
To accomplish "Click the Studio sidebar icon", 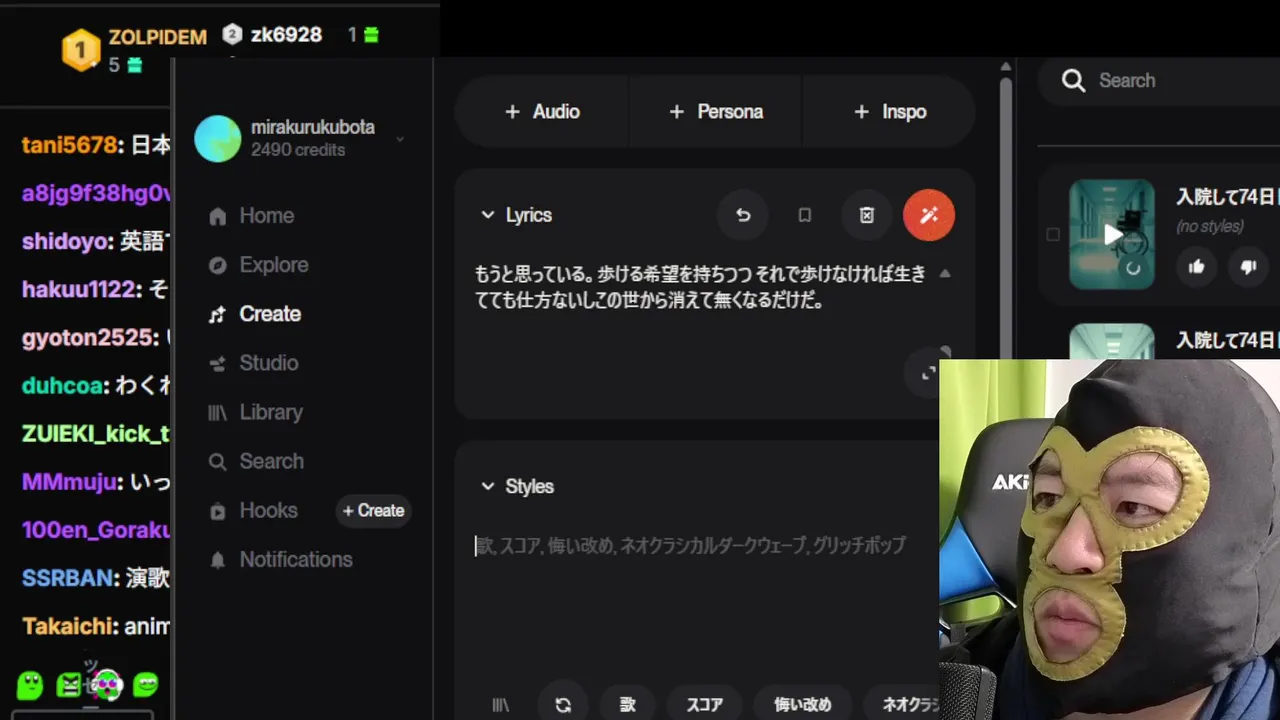I will coord(218,363).
